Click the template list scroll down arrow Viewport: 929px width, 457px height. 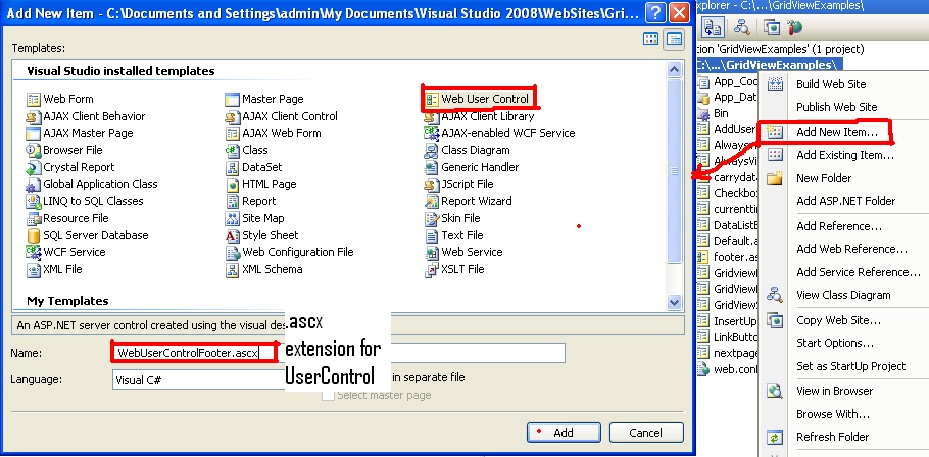click(x=674, y=302)
